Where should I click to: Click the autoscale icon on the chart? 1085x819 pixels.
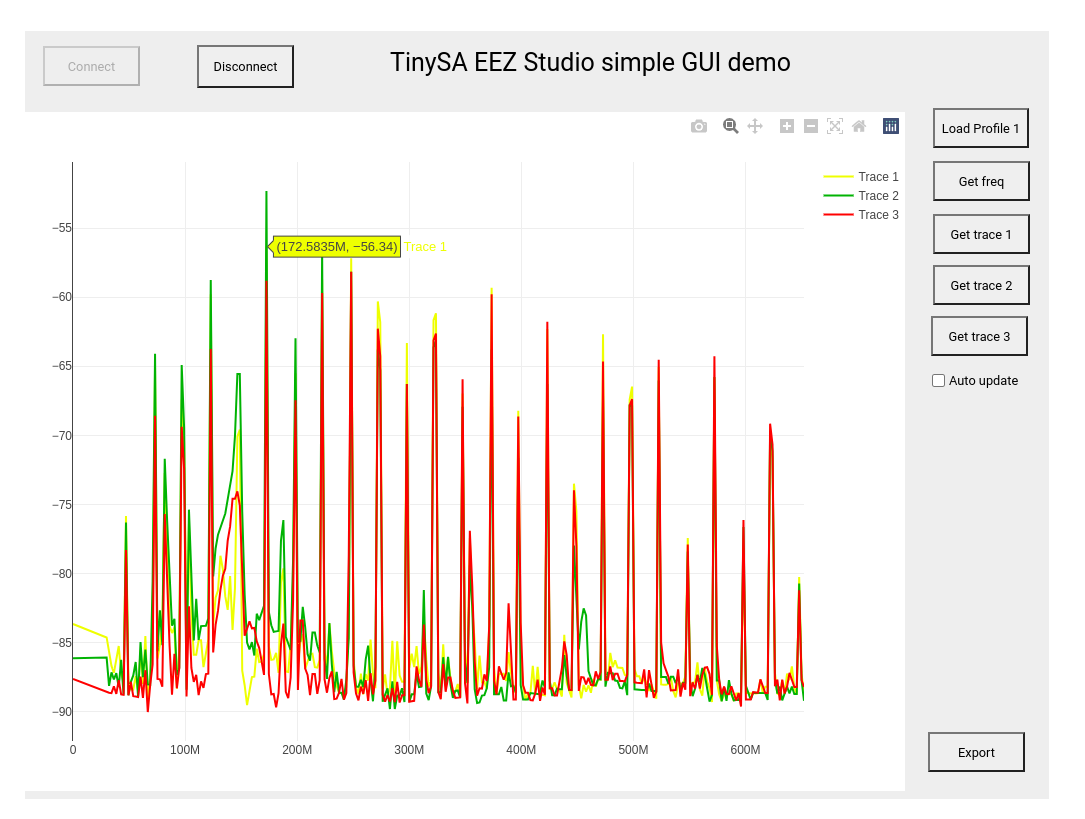[835, 126]
